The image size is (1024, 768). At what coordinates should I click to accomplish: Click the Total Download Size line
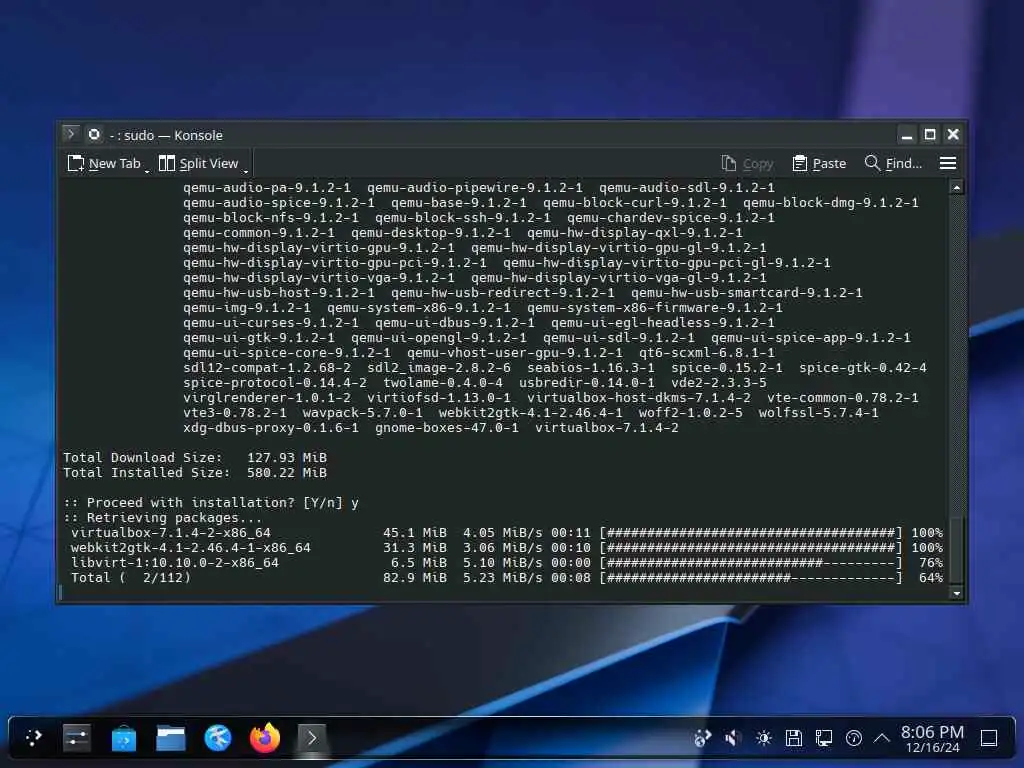tap(195, 458)
